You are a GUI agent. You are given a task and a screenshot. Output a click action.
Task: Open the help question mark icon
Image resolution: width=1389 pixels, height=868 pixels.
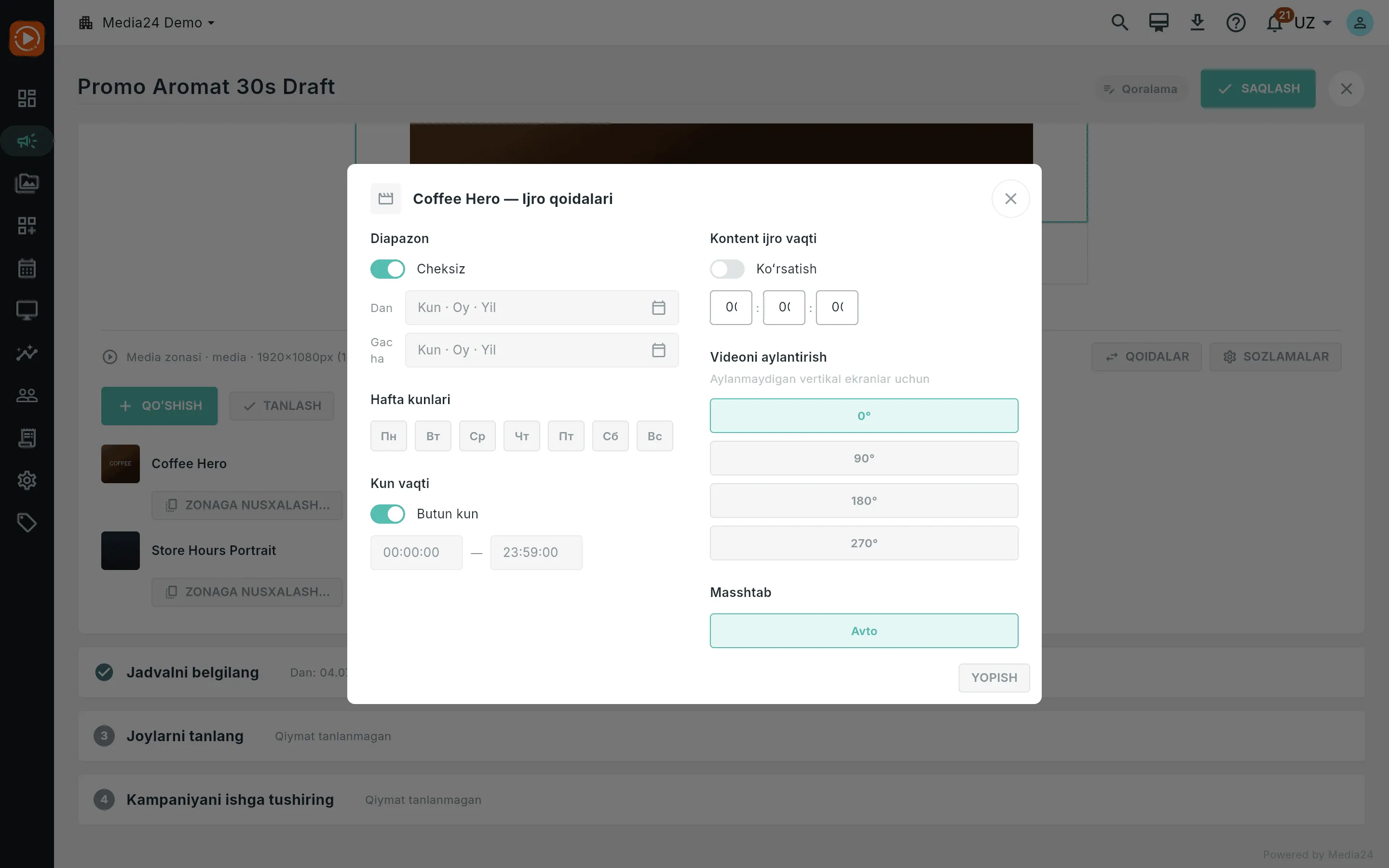coord(1236,23)
